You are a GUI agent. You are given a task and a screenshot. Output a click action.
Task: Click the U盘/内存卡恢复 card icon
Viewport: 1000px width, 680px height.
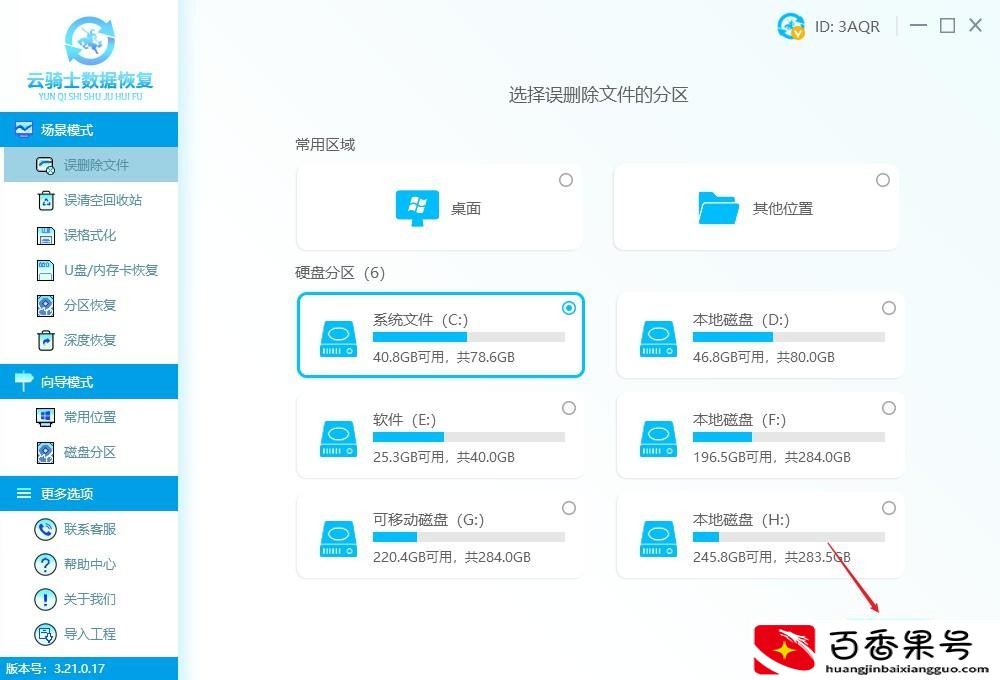[x=45, y=270]
